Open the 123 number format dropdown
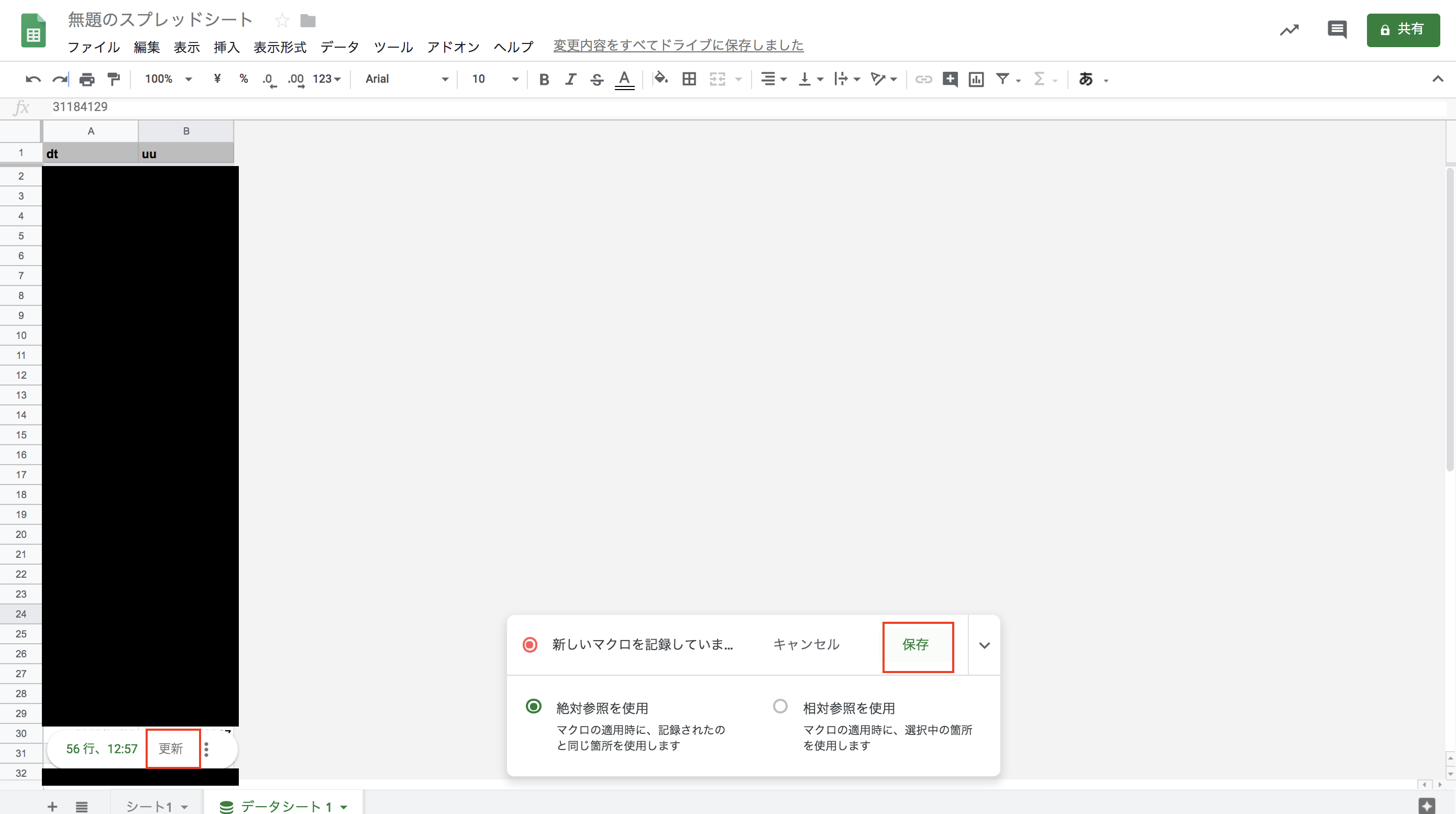 (327, 79)
